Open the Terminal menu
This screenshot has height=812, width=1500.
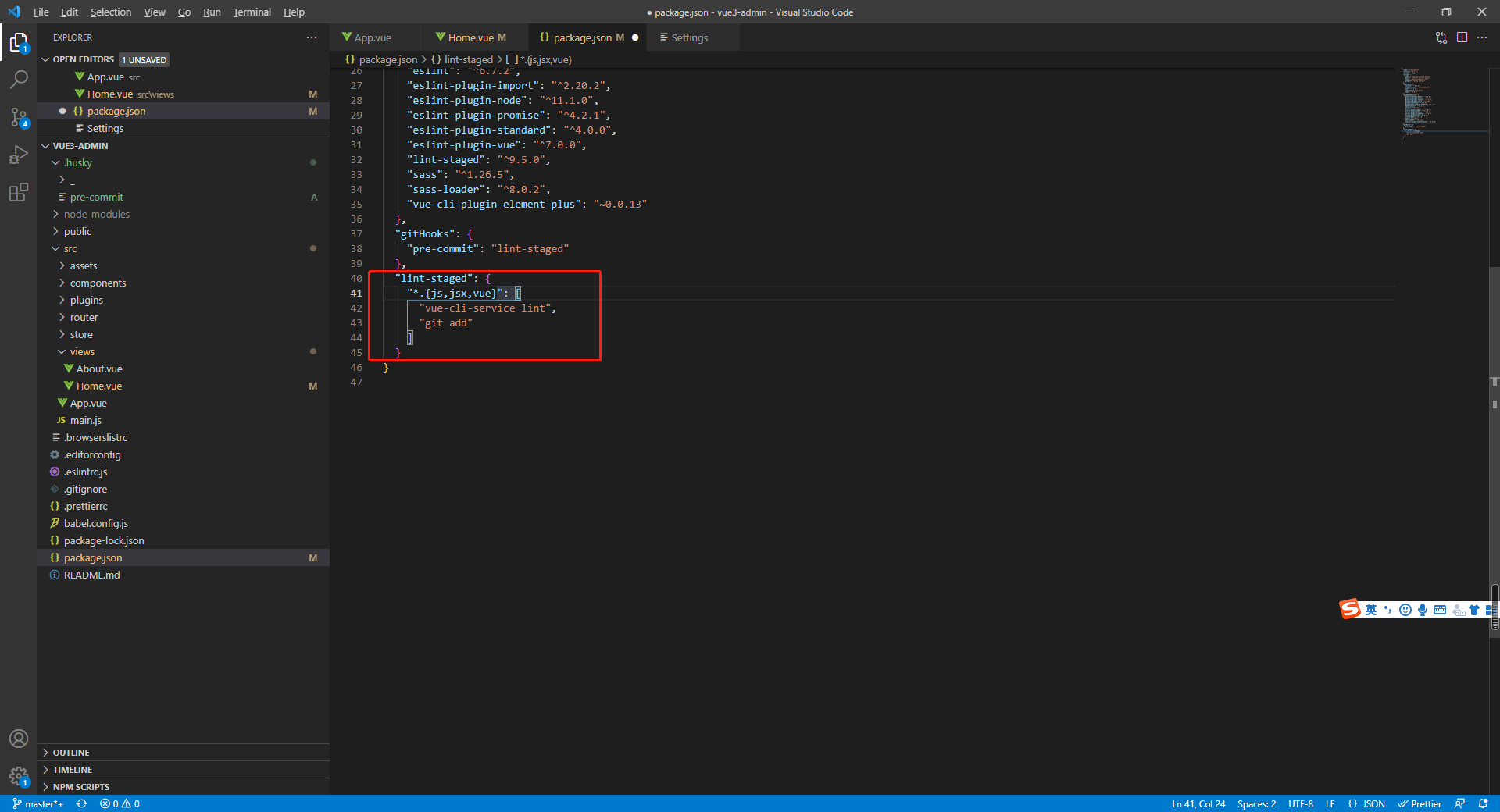(x=252, y=12)
